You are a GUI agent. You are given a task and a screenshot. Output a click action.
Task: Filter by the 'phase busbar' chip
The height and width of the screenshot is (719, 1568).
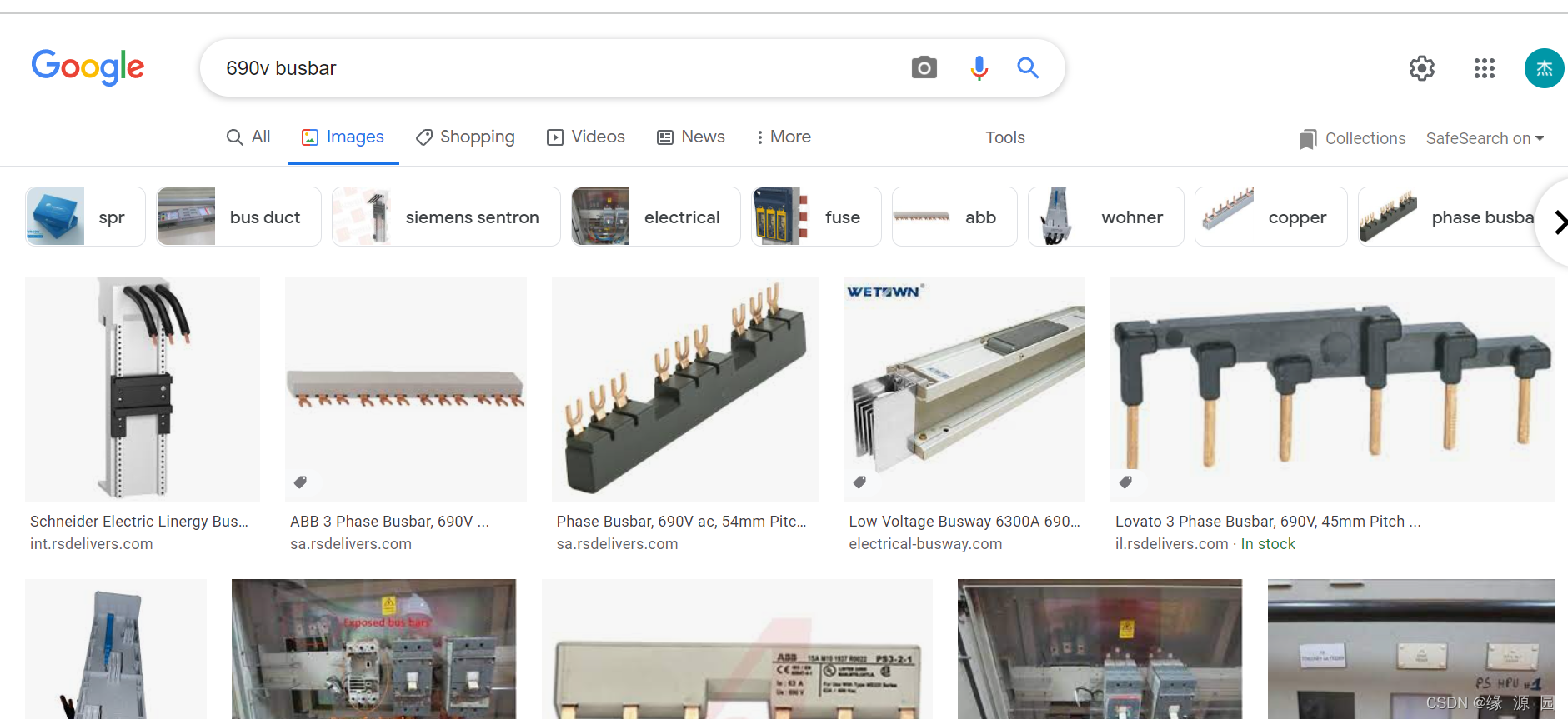(x=1448, y=217)
